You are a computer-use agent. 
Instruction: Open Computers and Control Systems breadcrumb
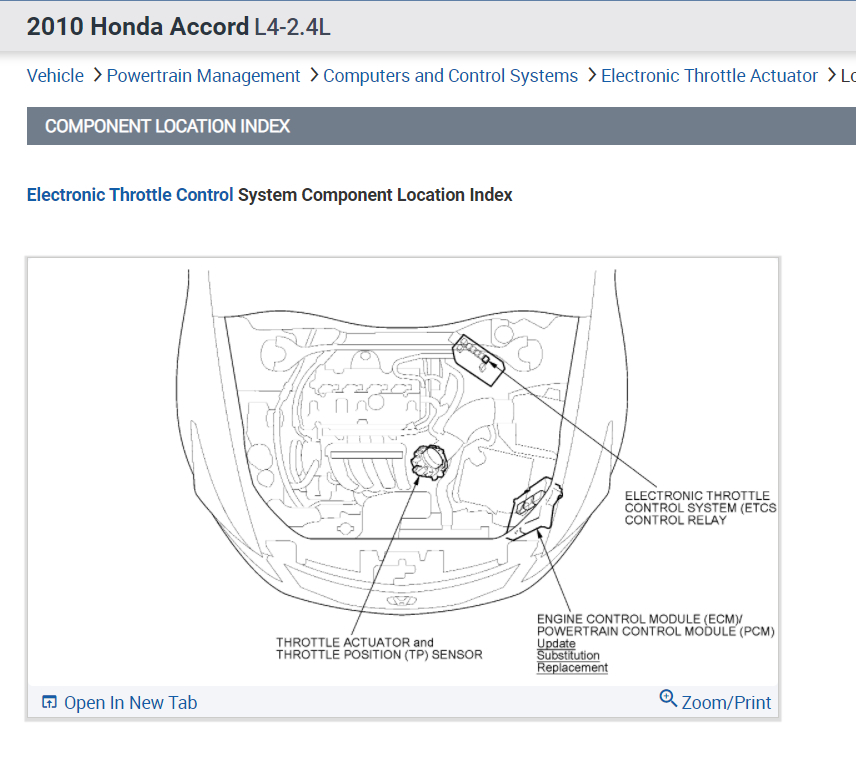(450, 76)
